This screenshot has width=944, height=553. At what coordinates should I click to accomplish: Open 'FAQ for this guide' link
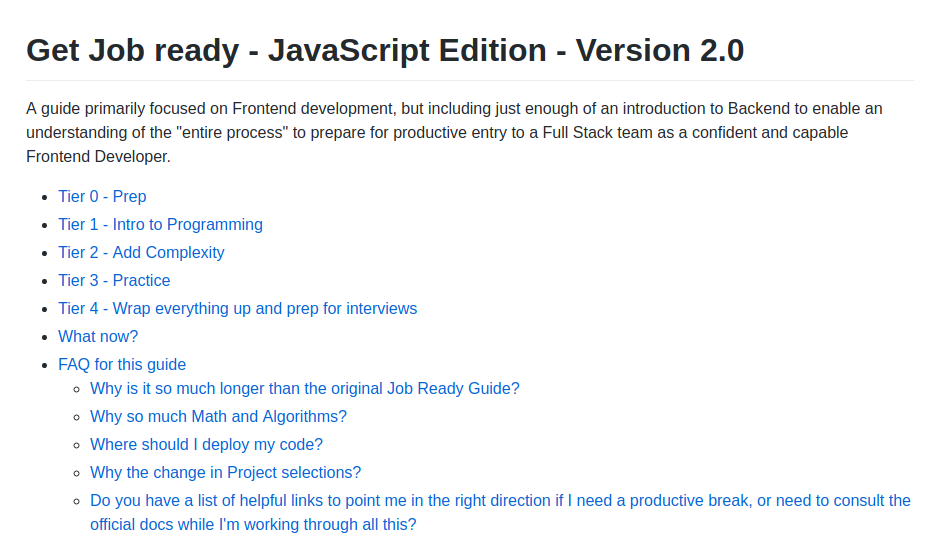(122, 365)
